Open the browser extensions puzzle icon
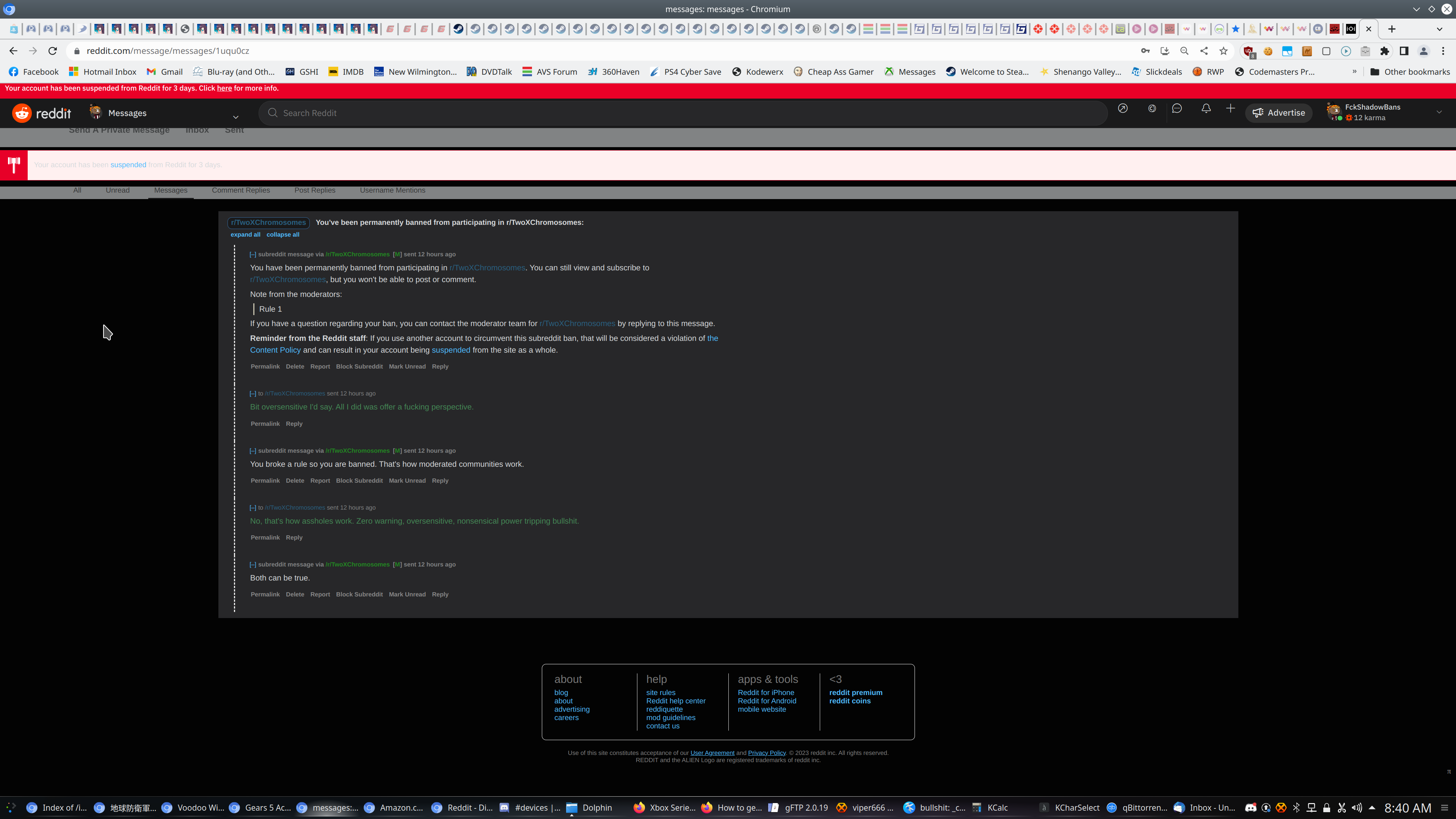Viewport: 1456px width, 819px height. click(x=1384, y=51)
